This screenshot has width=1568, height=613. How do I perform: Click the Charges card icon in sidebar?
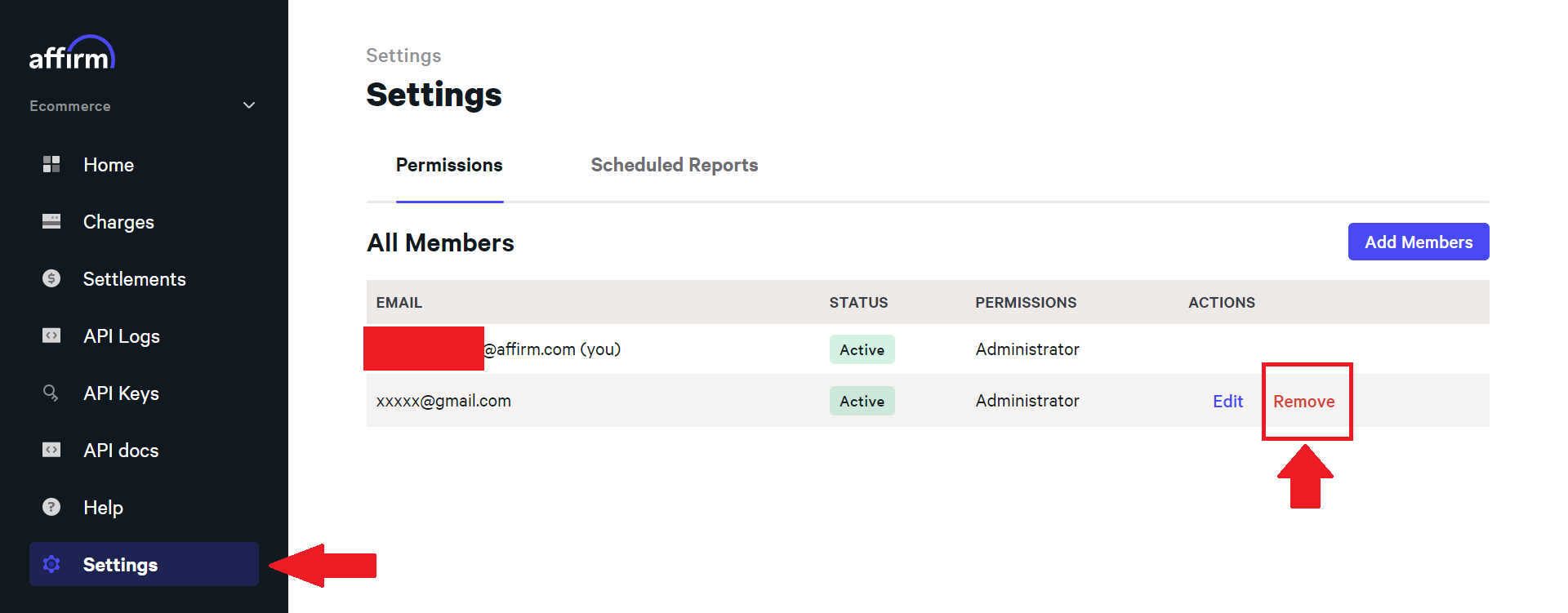(51, 221)
